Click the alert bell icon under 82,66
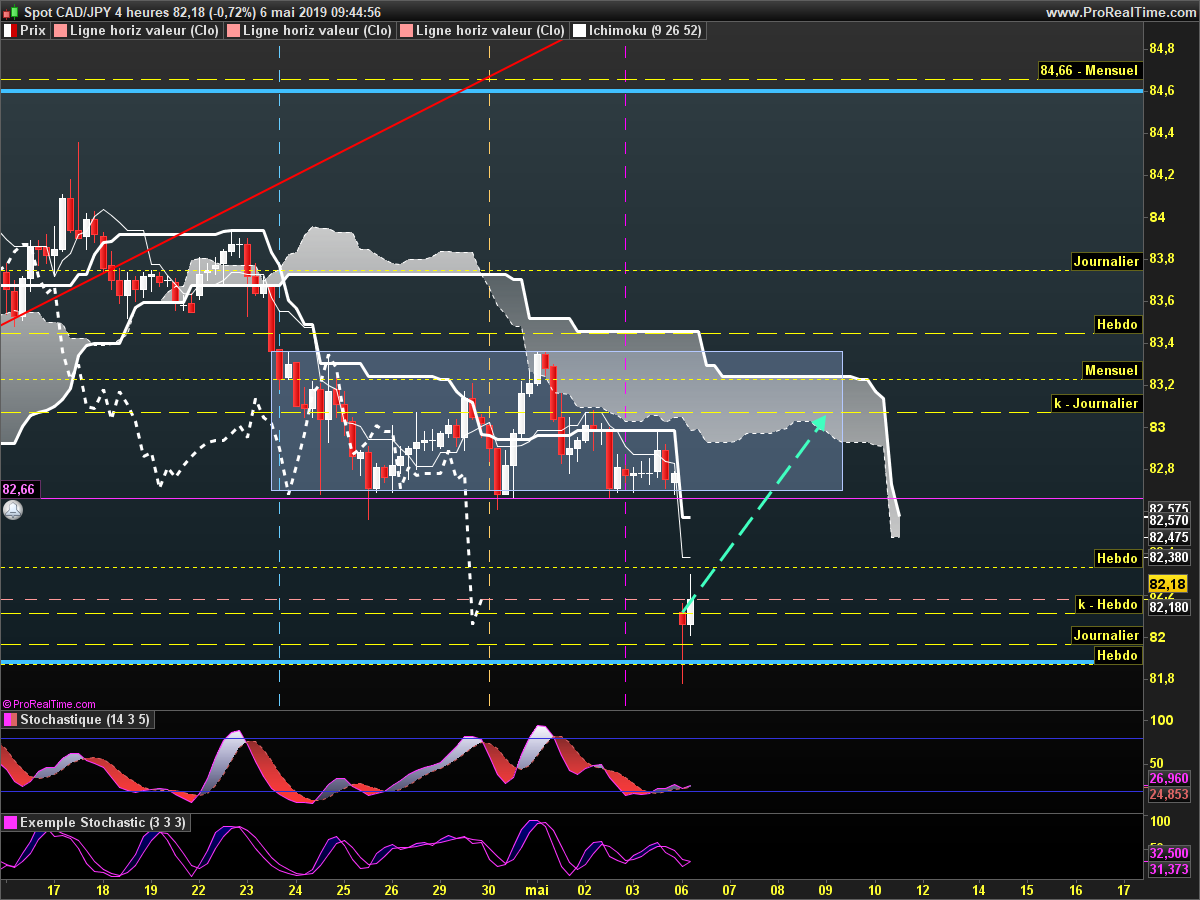The image size is (1200, 900). pos(13,510)
